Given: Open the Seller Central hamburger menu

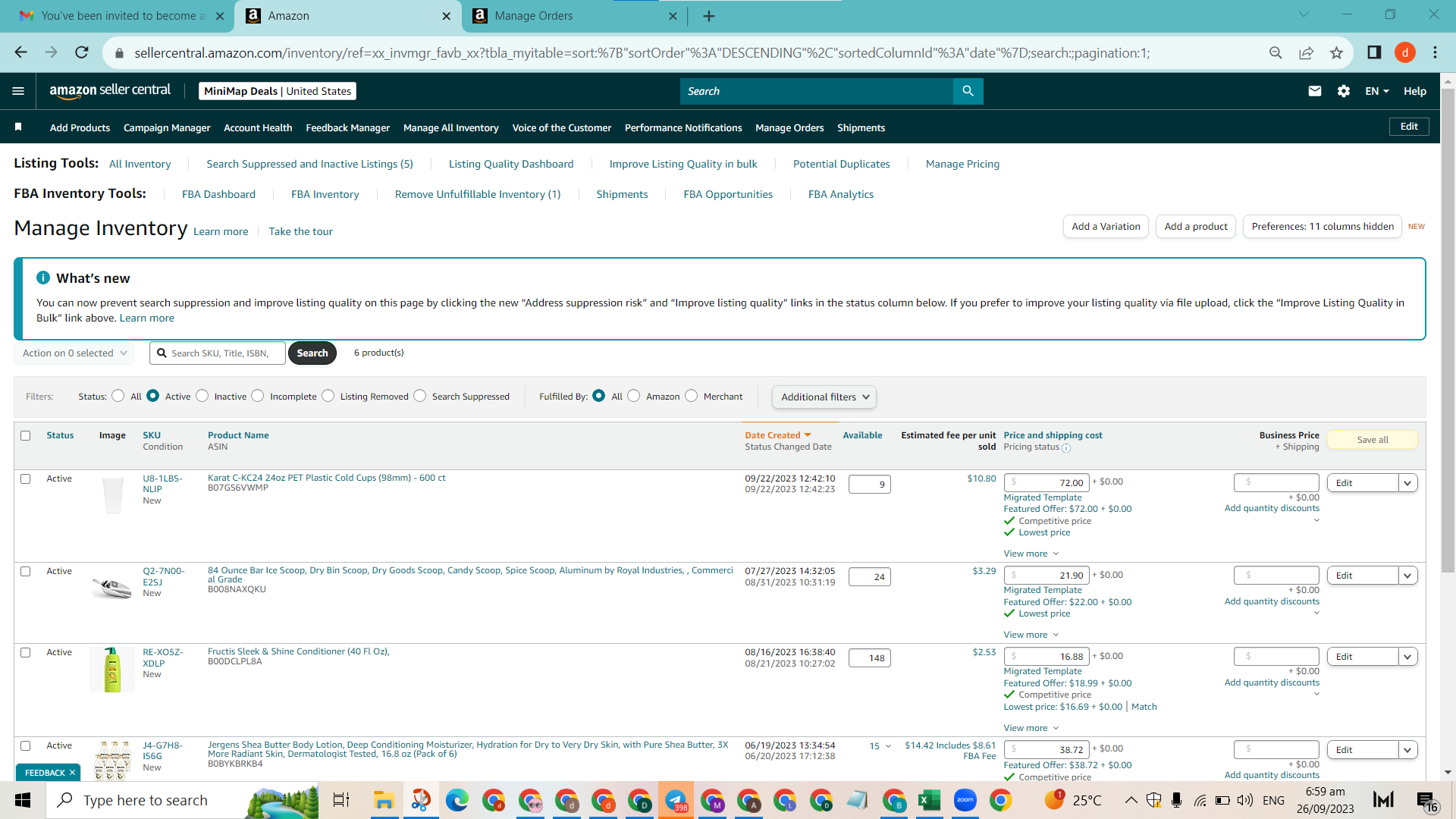Looking at the screenshot, I should 18,91.
